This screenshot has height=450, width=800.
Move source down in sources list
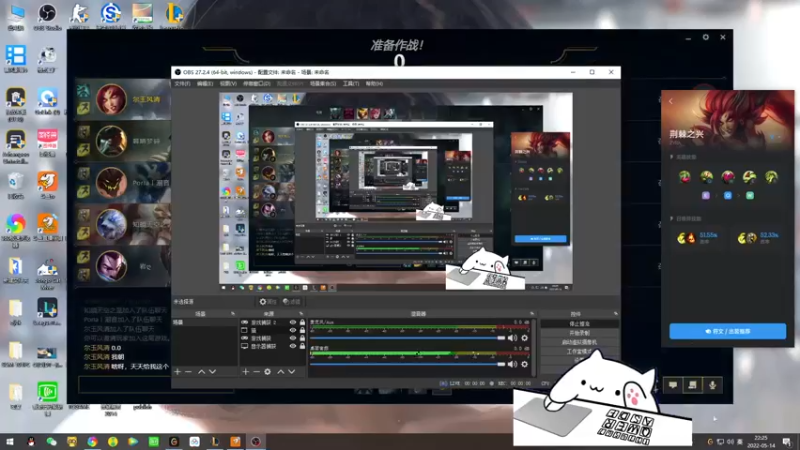pos(291,372)
